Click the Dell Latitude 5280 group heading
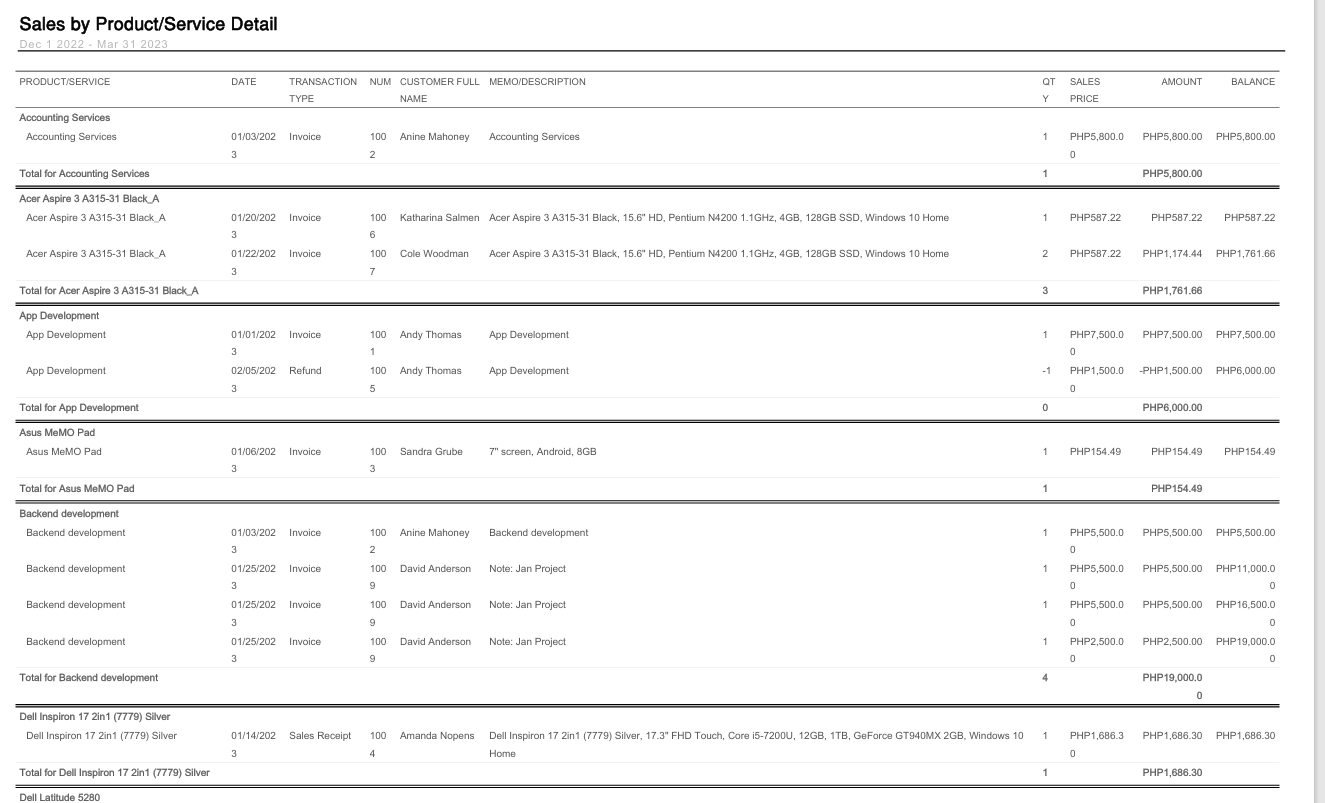 [x=60, y=797]
